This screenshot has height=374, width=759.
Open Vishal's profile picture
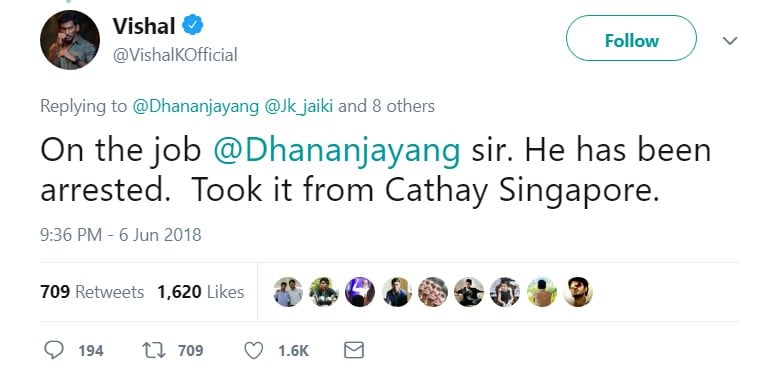70,40
